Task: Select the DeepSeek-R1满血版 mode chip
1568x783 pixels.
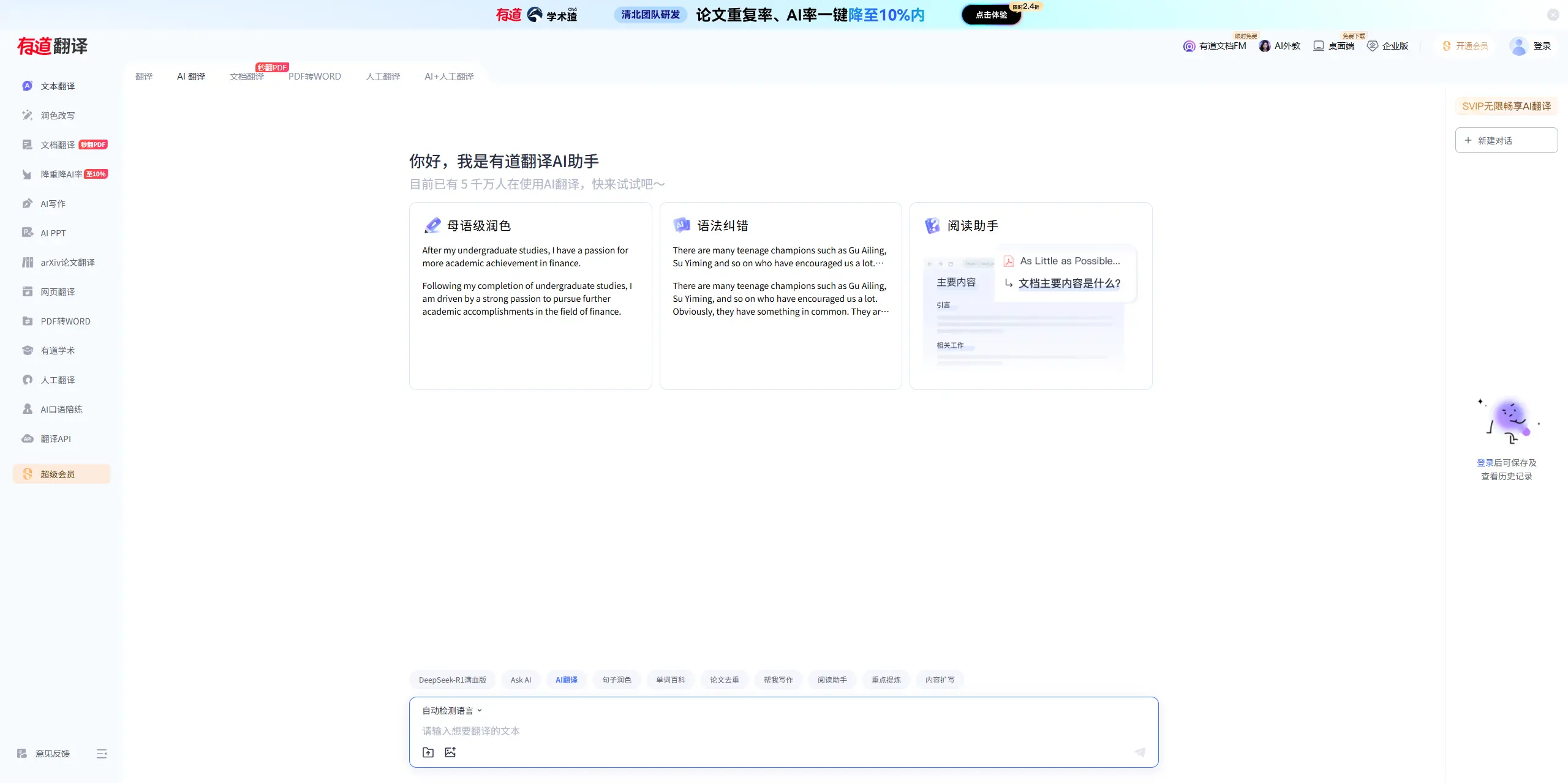Action: 451,680
